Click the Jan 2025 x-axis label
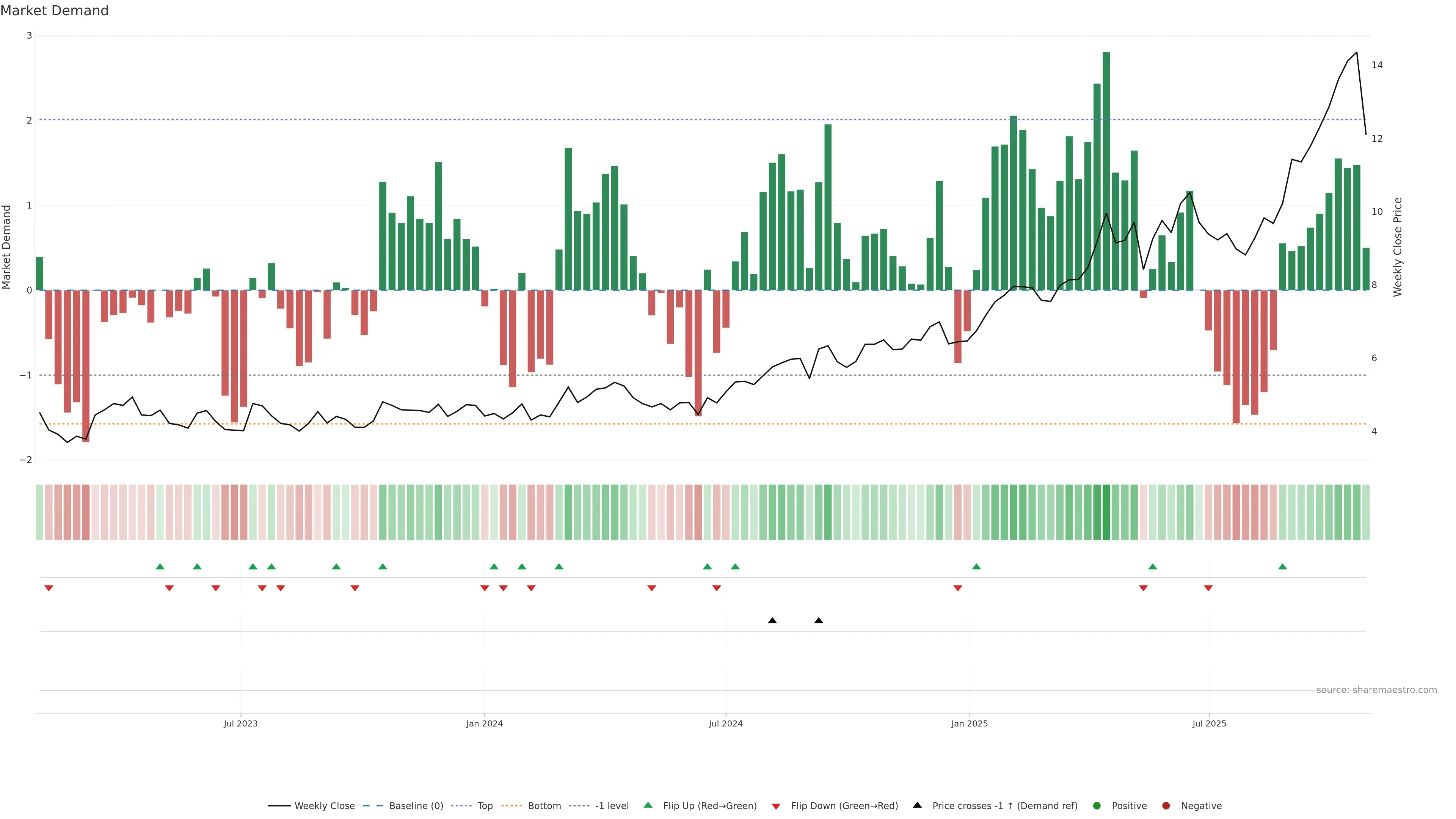The height and width of the screenshot is (819, 1456). click(970, 723)
